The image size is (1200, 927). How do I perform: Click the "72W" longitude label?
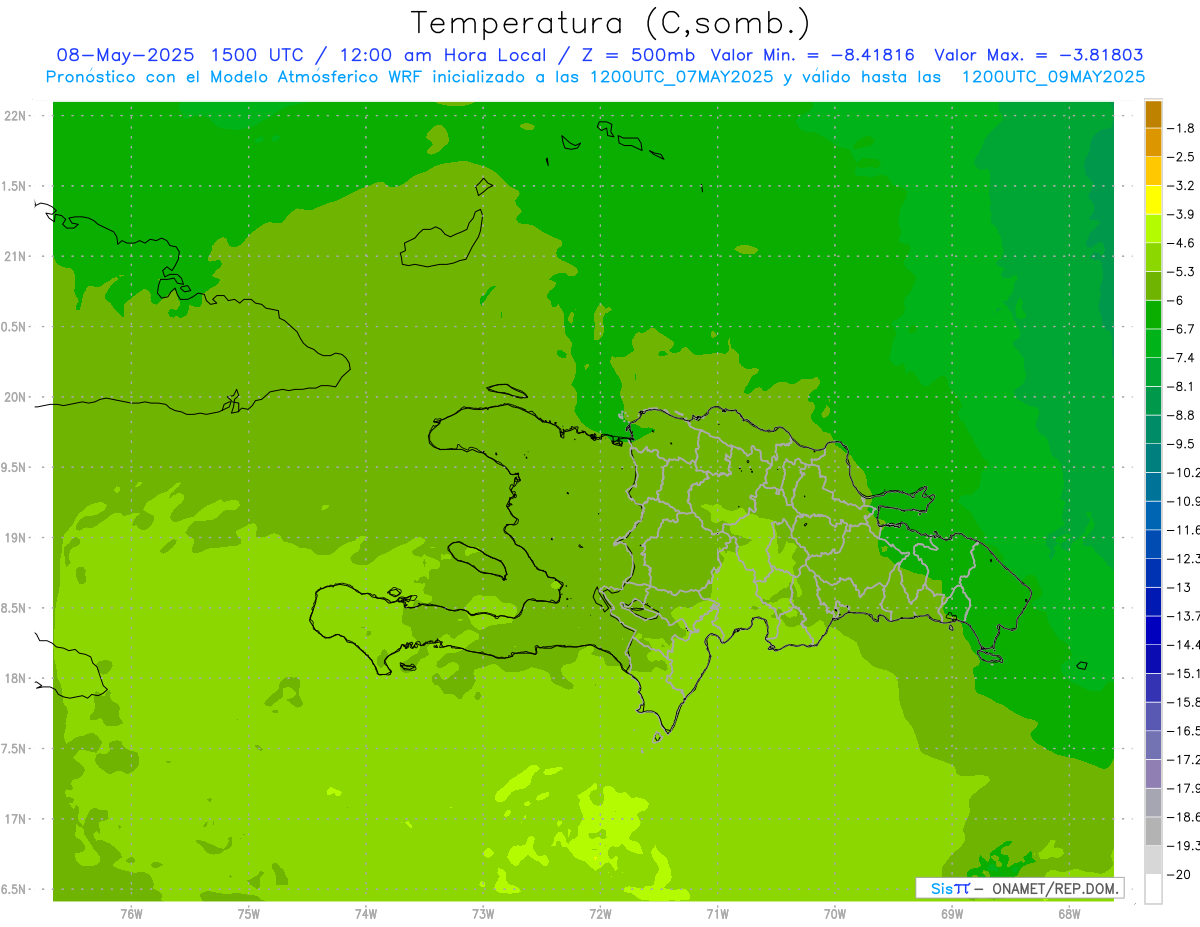[600, 914]
